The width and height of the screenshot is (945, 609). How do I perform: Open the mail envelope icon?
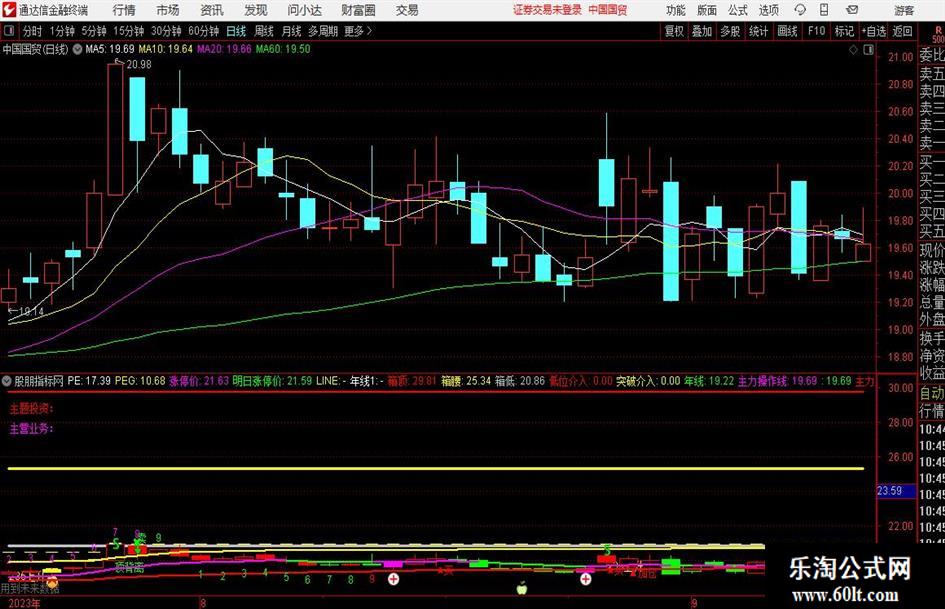click(852, 10)
